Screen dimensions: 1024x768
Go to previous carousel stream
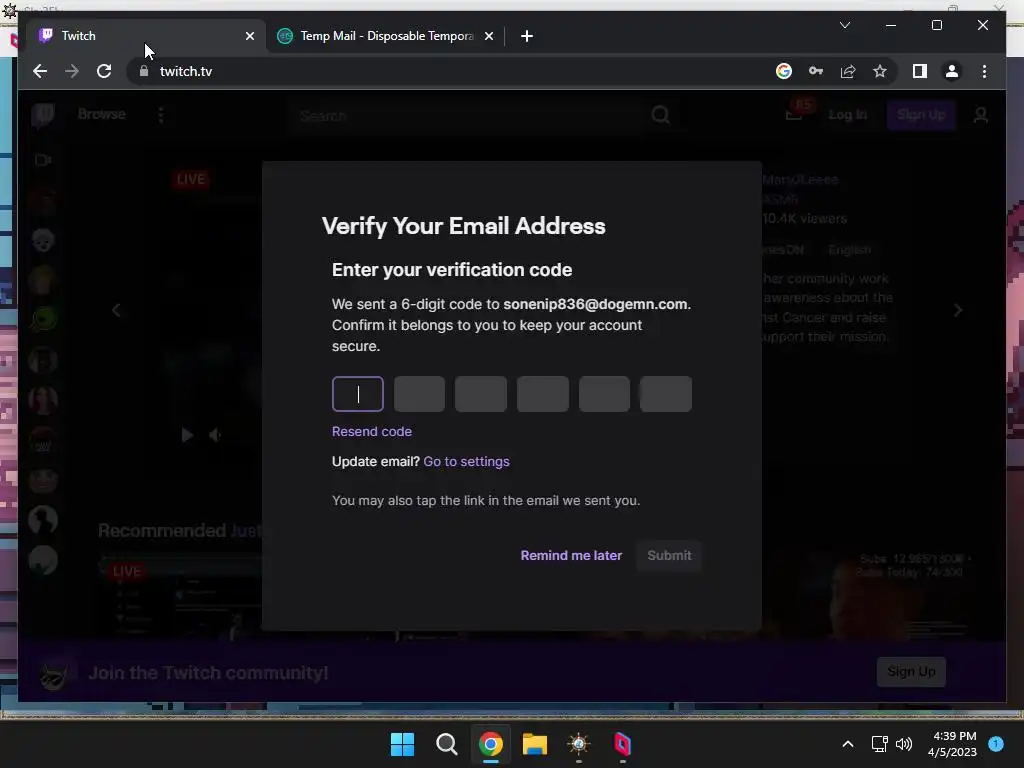tap(116, 310)
